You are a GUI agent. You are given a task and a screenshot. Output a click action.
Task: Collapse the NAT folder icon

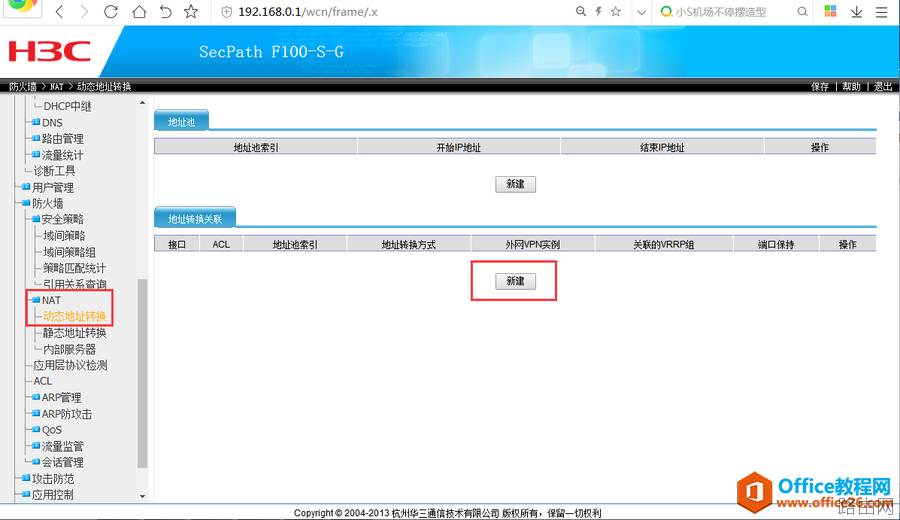36,300
